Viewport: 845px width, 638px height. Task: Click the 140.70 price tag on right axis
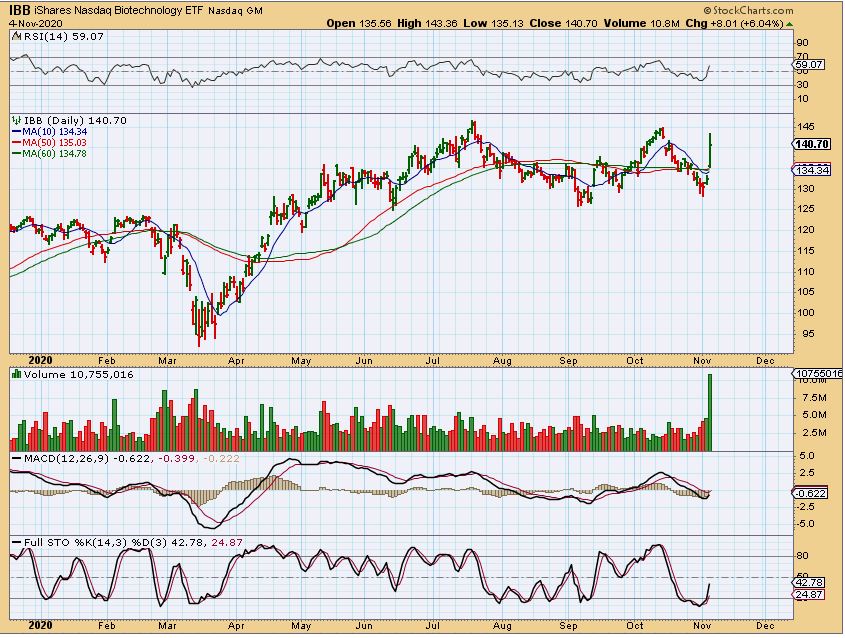click(x=811, y=144)
